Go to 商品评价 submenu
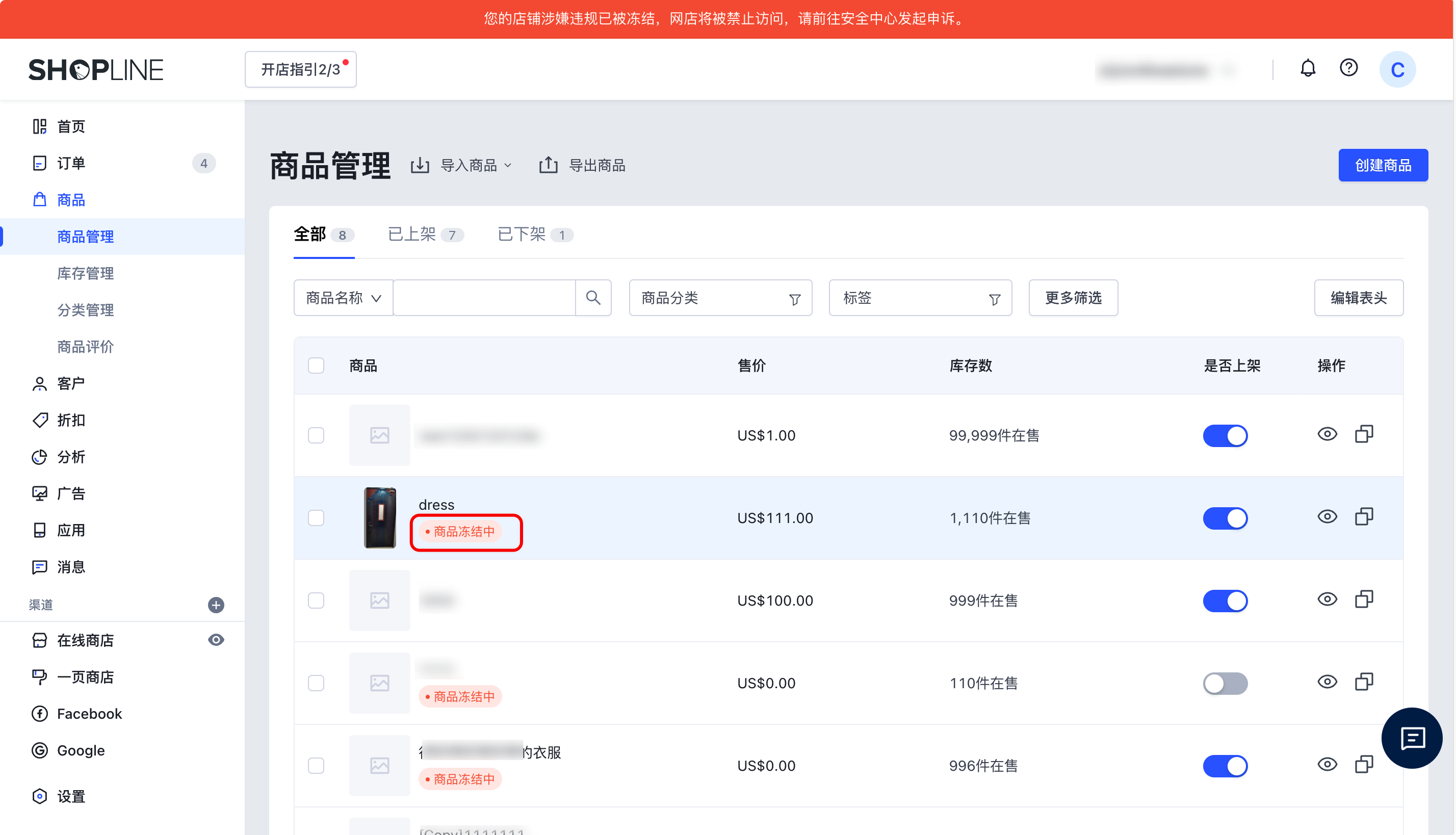Screen dimensions: 1456x835 (x=86, y=347)
